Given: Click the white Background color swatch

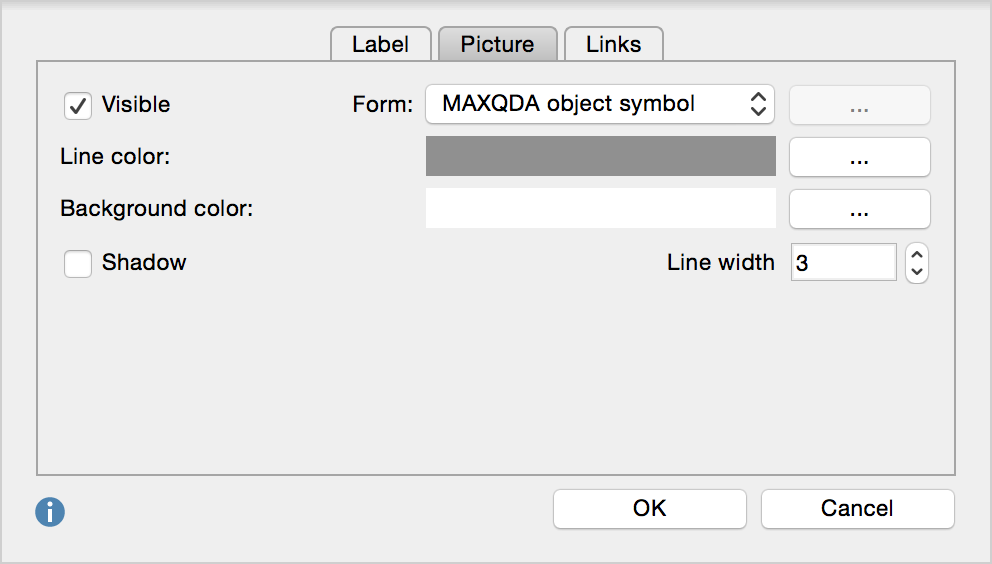Looking at the screenshot, I should [600, 209].
